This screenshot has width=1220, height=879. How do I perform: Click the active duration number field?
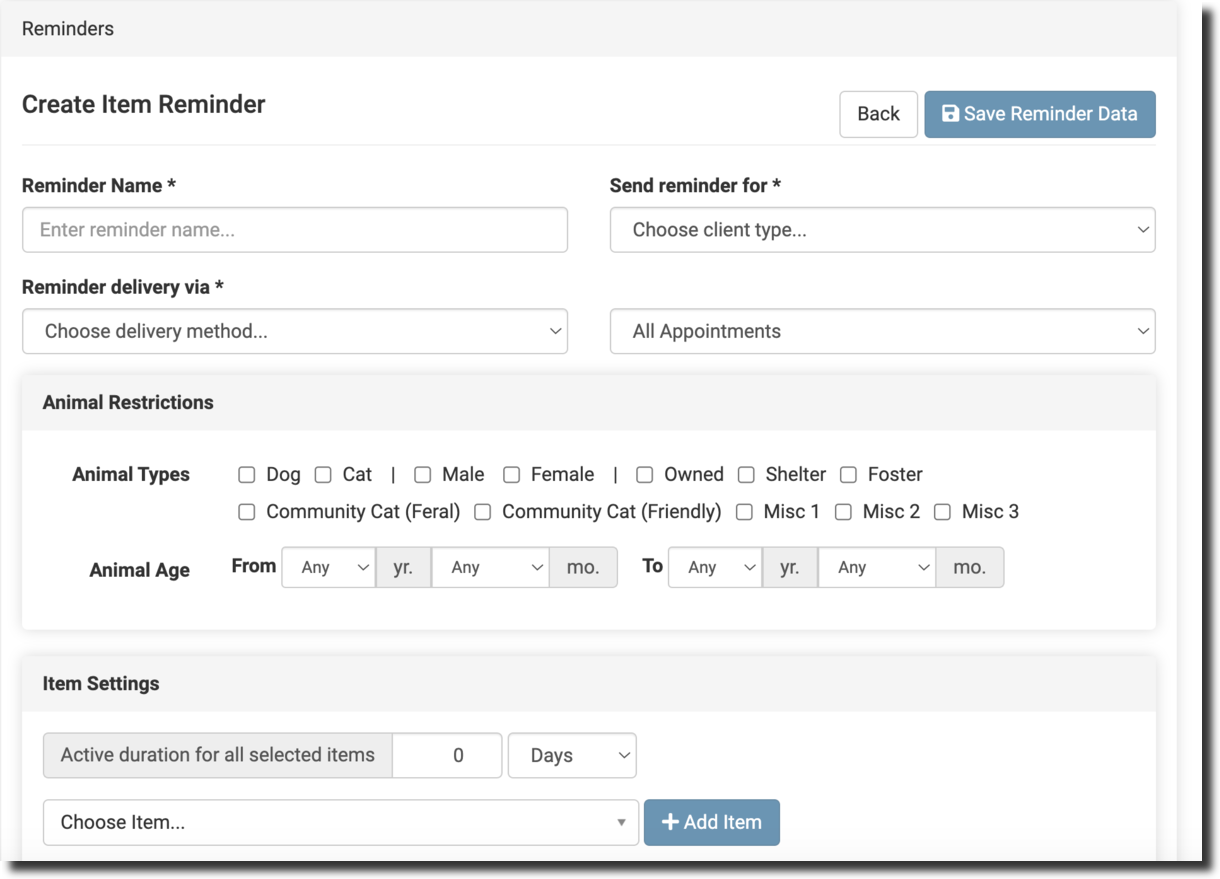447,756
